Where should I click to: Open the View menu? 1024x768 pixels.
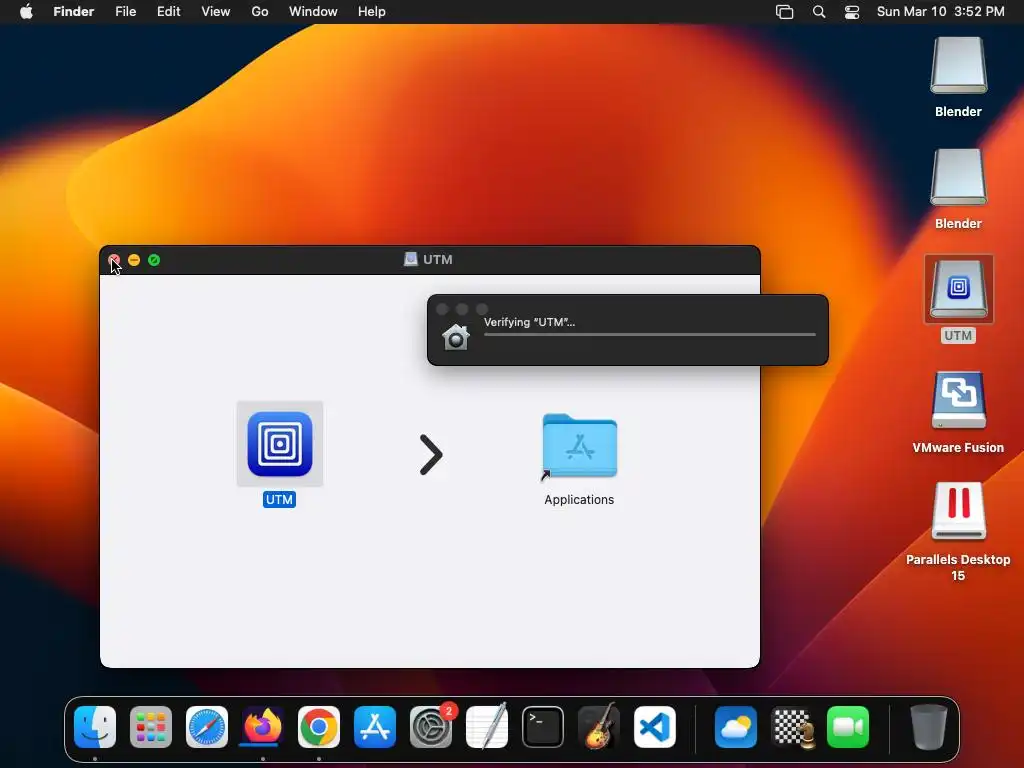[x=216, y=12]
